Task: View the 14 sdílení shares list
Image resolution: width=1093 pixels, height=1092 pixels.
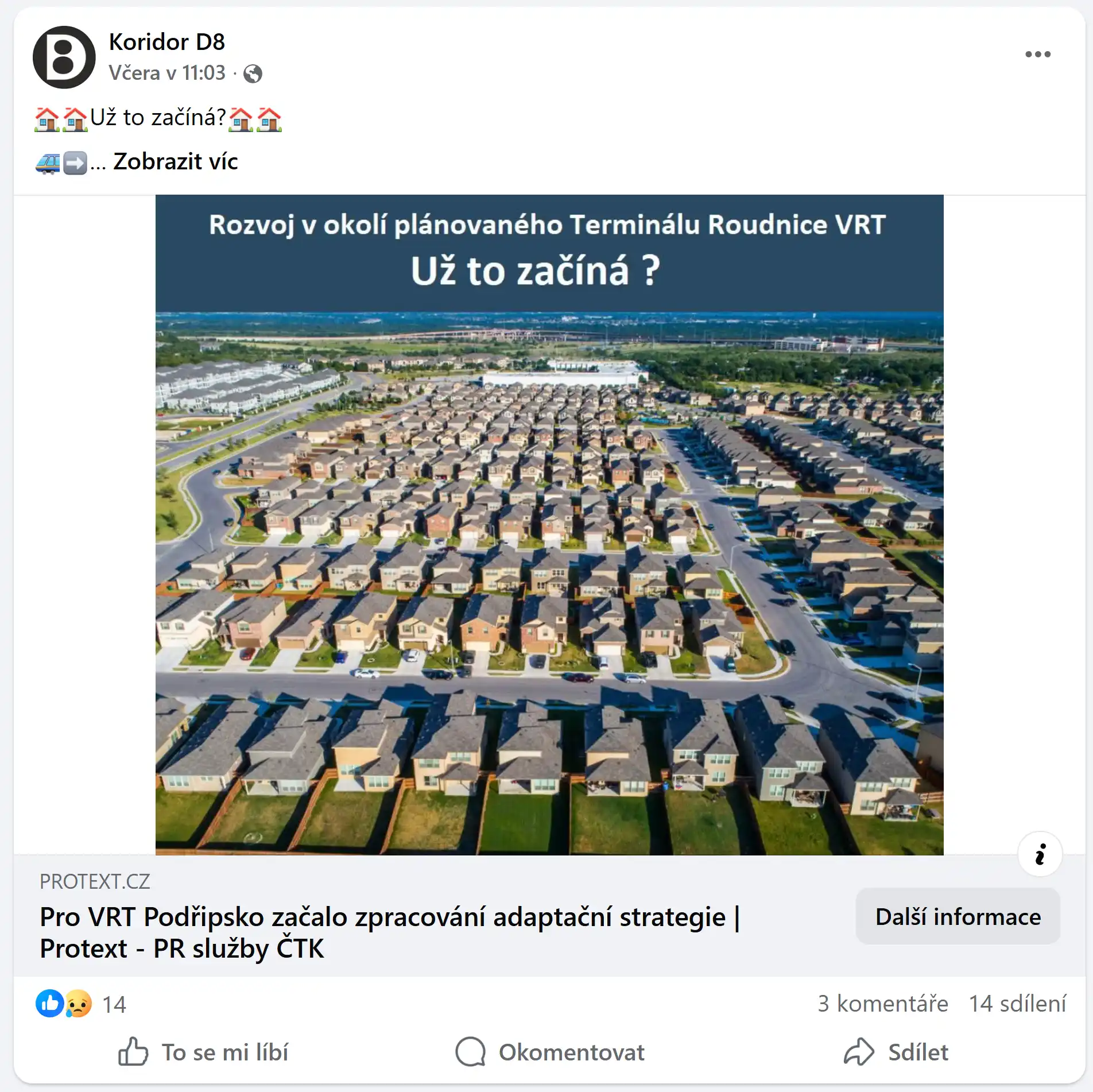Action: click(1017, 1004)
